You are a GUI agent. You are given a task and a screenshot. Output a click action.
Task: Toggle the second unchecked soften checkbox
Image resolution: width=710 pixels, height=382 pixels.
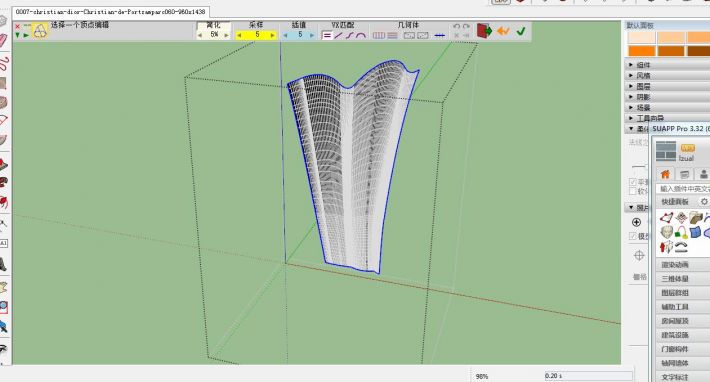pyautogui.click(x=633, y=191)
